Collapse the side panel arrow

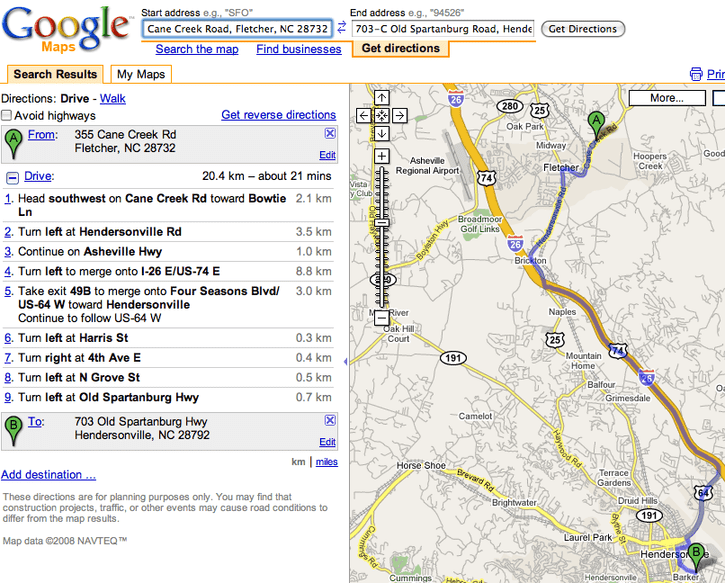point(345,362)
